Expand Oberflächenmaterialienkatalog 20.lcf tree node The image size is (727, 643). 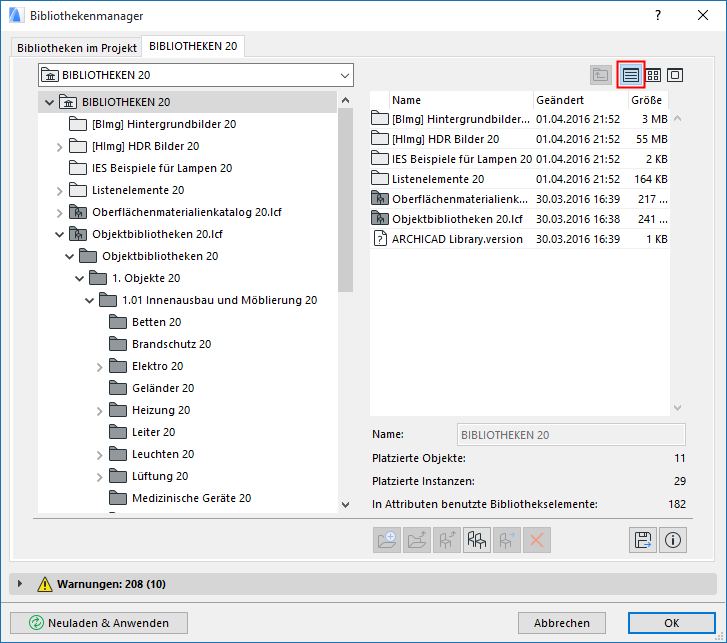tap(59, 213)
